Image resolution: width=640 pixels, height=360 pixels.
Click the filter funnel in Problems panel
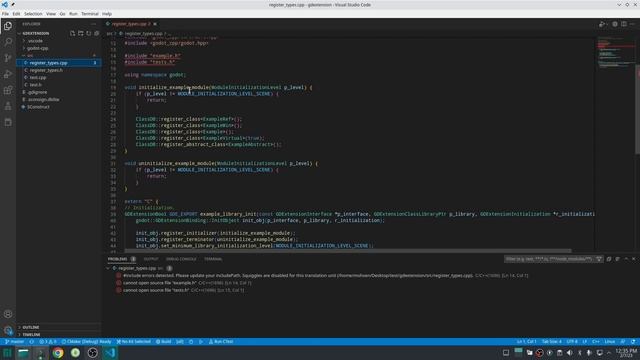599,259
